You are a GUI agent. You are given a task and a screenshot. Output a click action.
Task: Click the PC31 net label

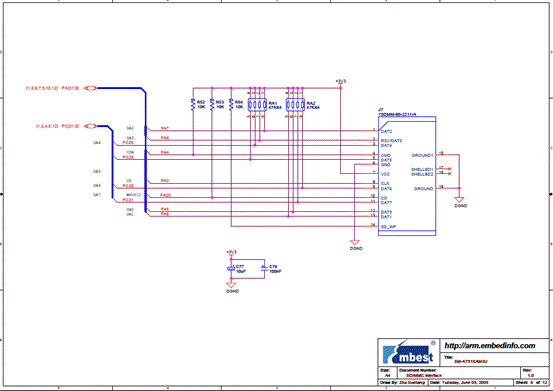click(128, 200)
